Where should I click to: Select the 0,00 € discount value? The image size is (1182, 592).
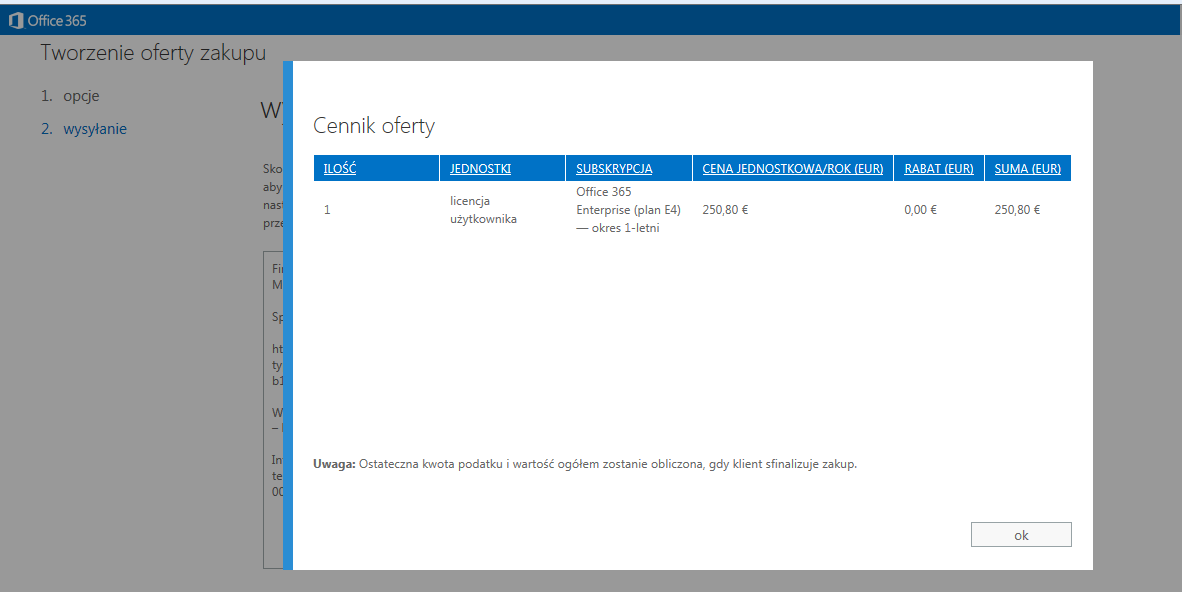point(920,210)
